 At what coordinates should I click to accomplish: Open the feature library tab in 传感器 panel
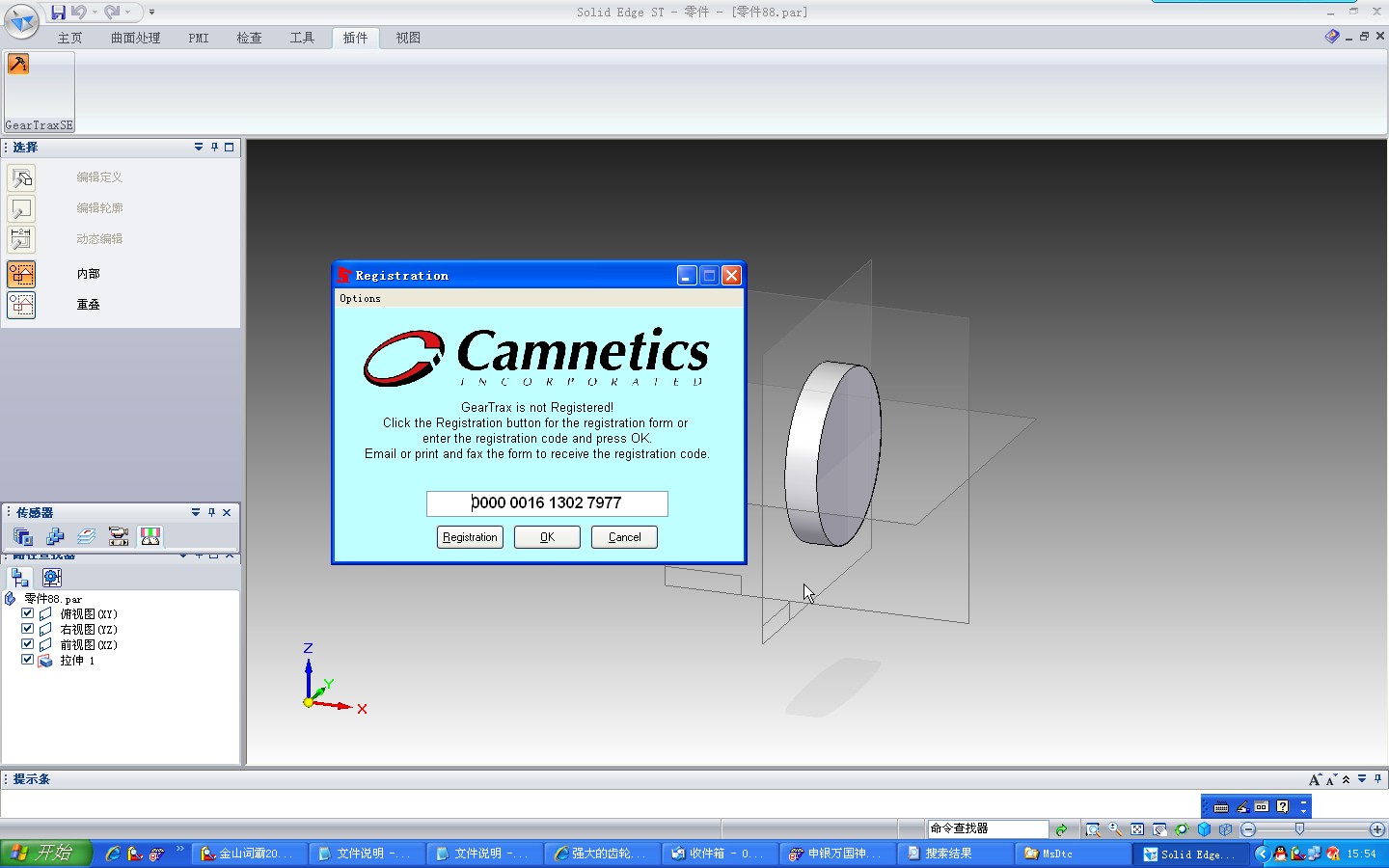click(23, 537)
